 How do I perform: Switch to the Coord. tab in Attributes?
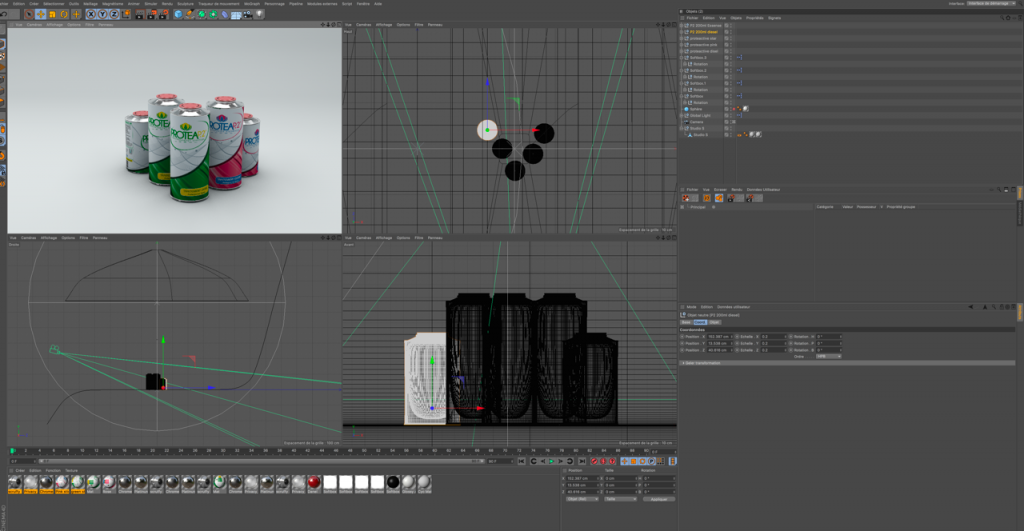(x=701, y=322)
